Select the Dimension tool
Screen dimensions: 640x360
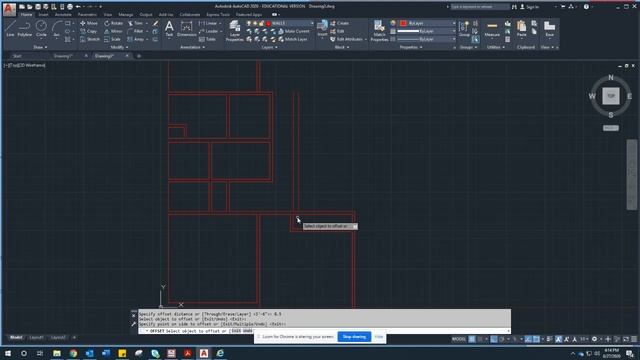coord(187,29)
